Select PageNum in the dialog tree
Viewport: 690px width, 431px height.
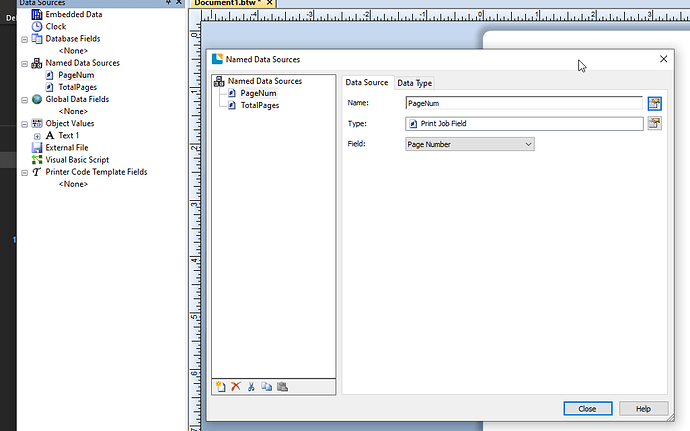point(258,93)
